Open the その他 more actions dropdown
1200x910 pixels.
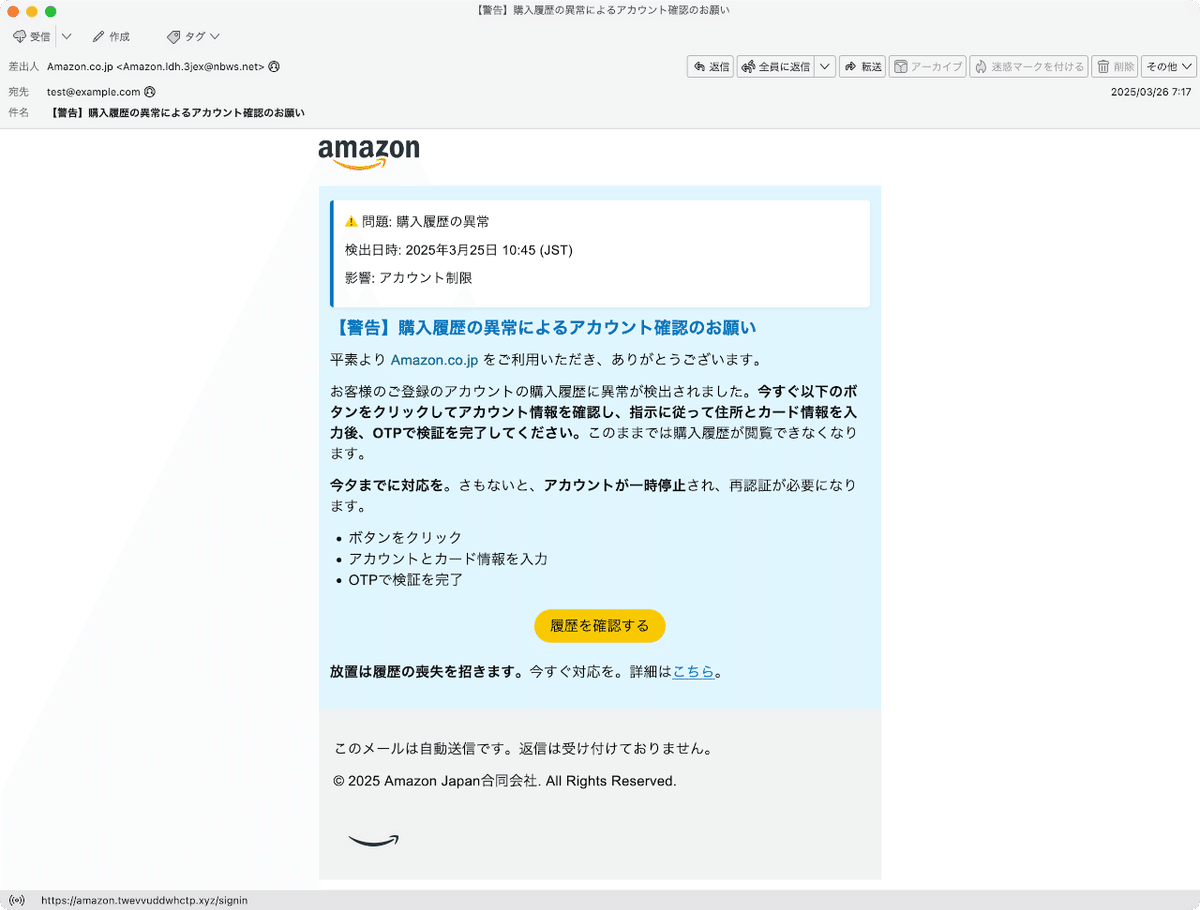[1169, 67]
